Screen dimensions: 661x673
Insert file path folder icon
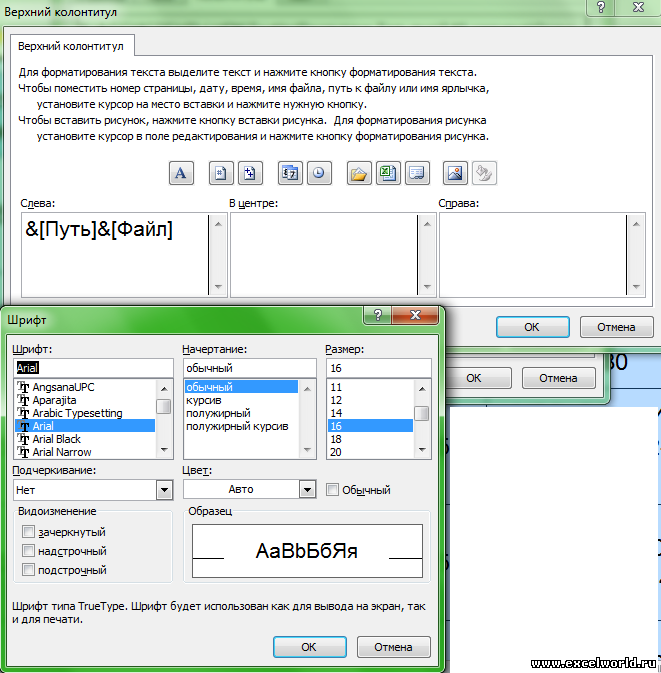359,173
